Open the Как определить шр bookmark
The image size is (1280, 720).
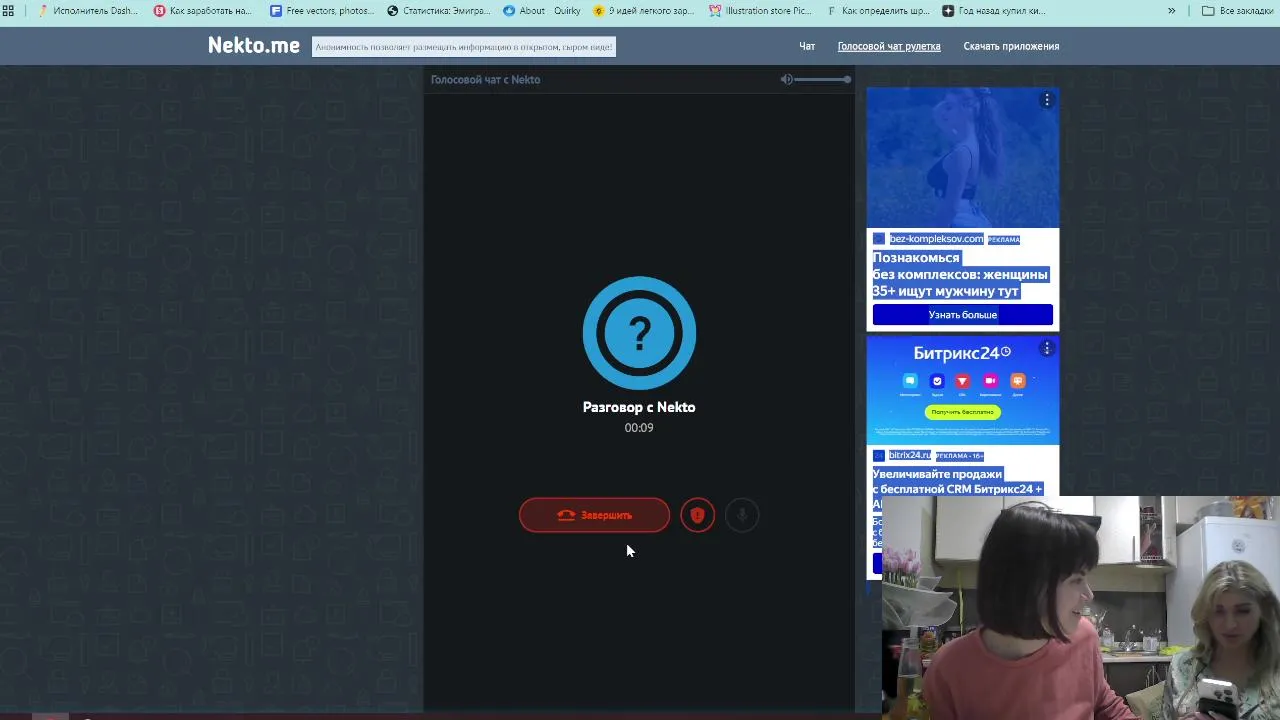[879, 11]
